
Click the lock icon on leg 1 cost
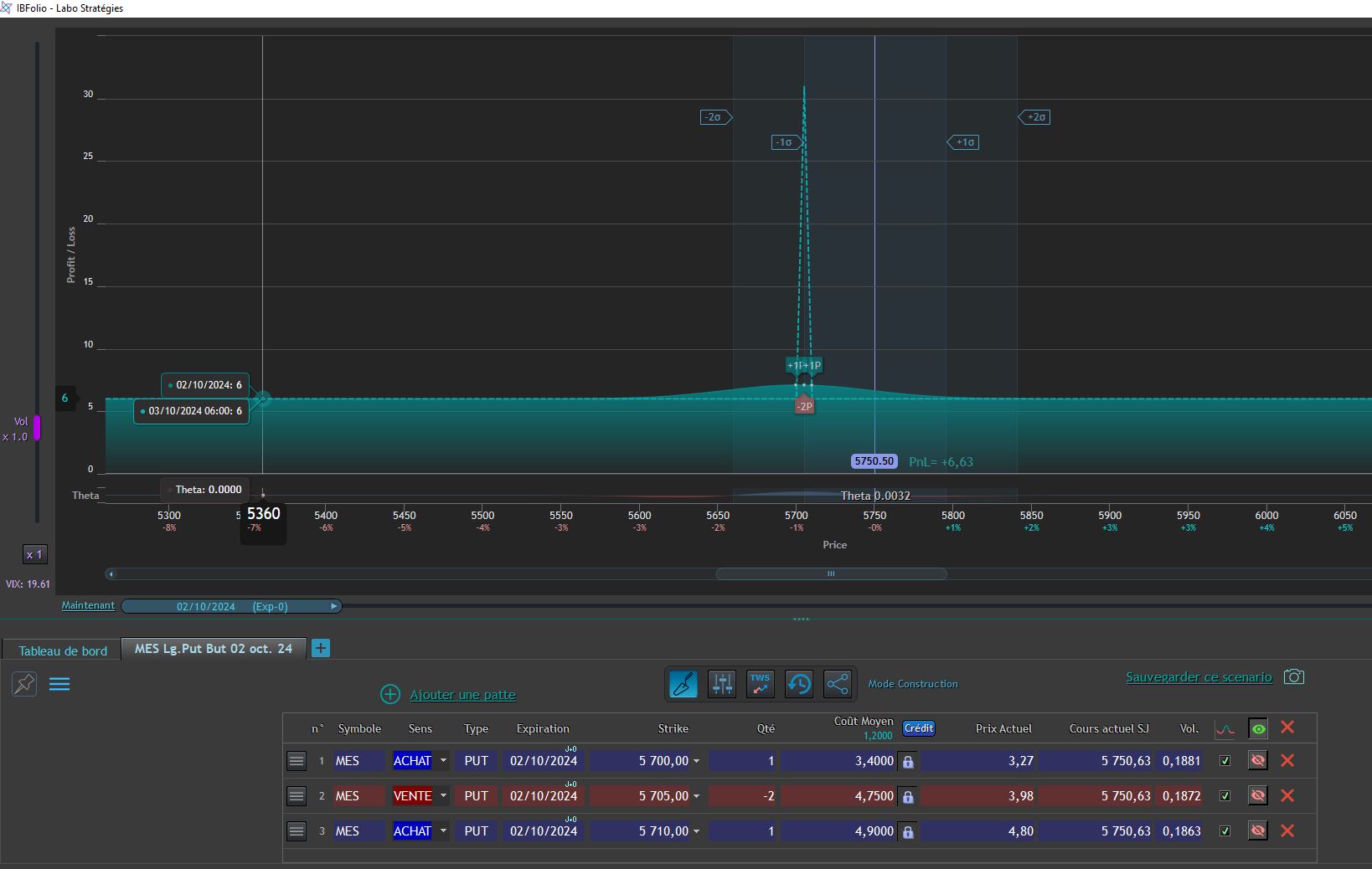pyautogui.click(x=908, y=762)
